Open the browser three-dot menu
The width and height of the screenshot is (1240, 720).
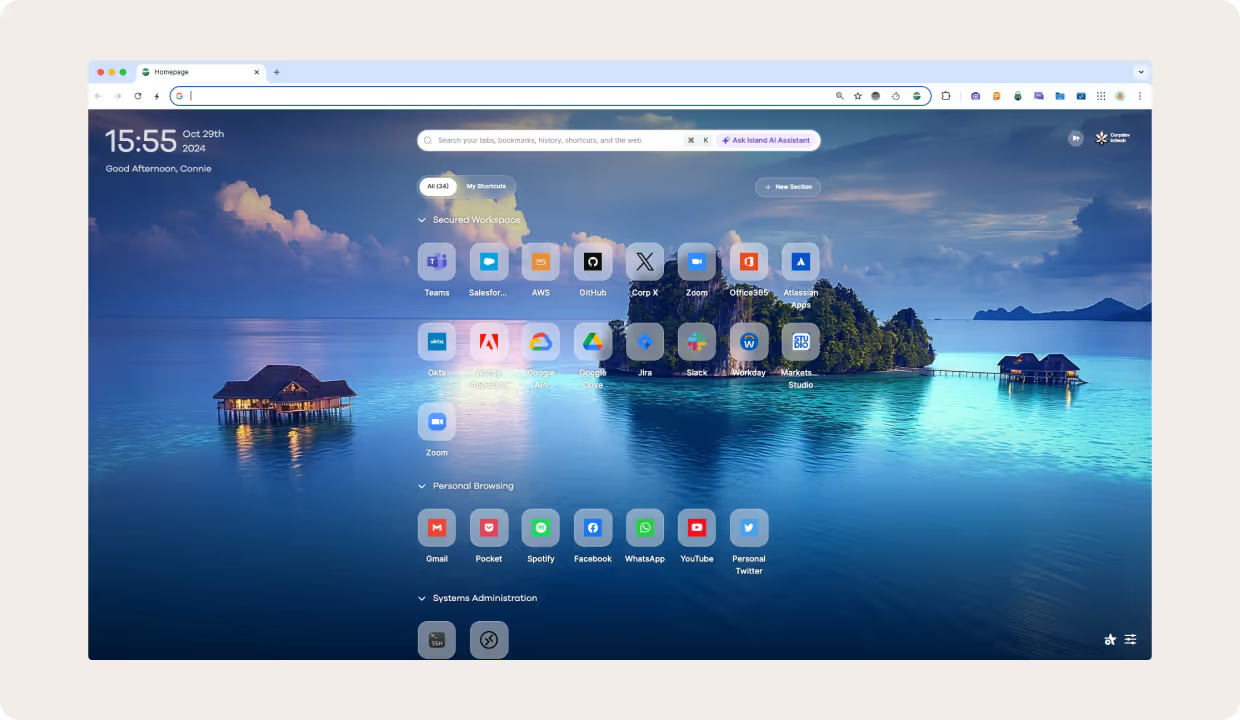(x=1140, y=96)
